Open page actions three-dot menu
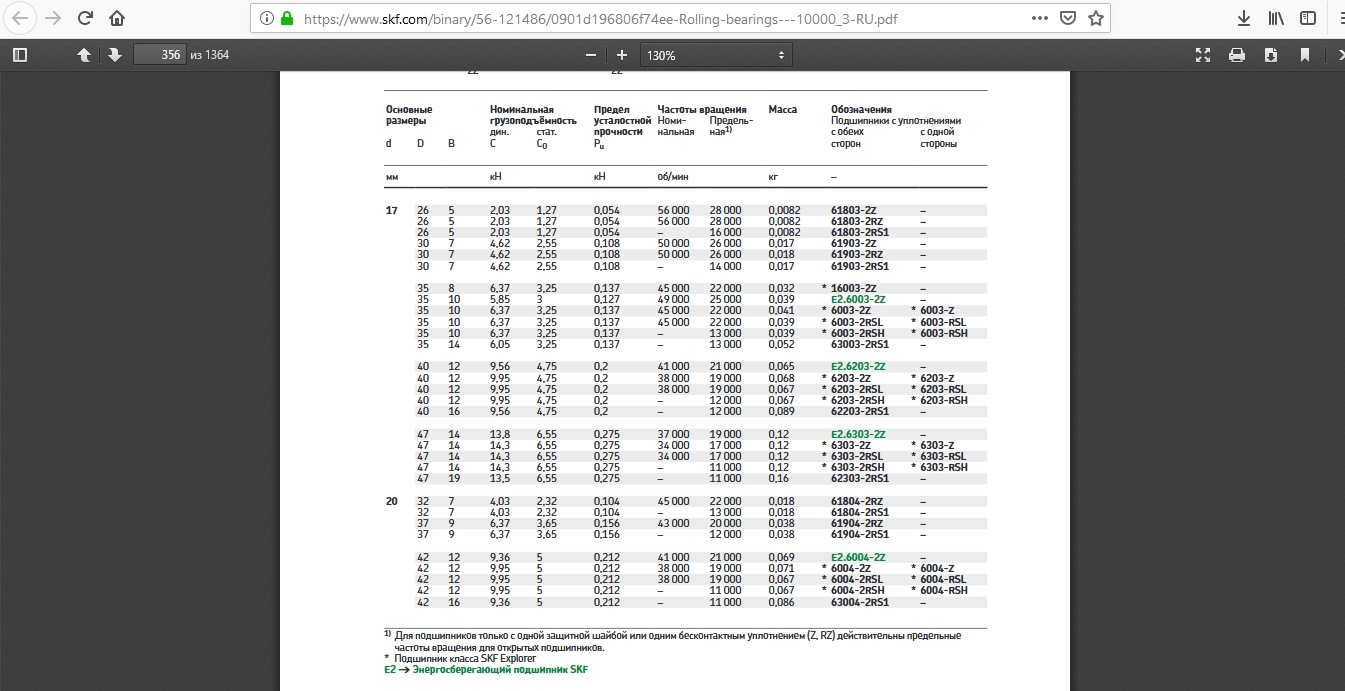Image resolution: width=1345 pixels, height=691 pixels. tap(1040, 18)
